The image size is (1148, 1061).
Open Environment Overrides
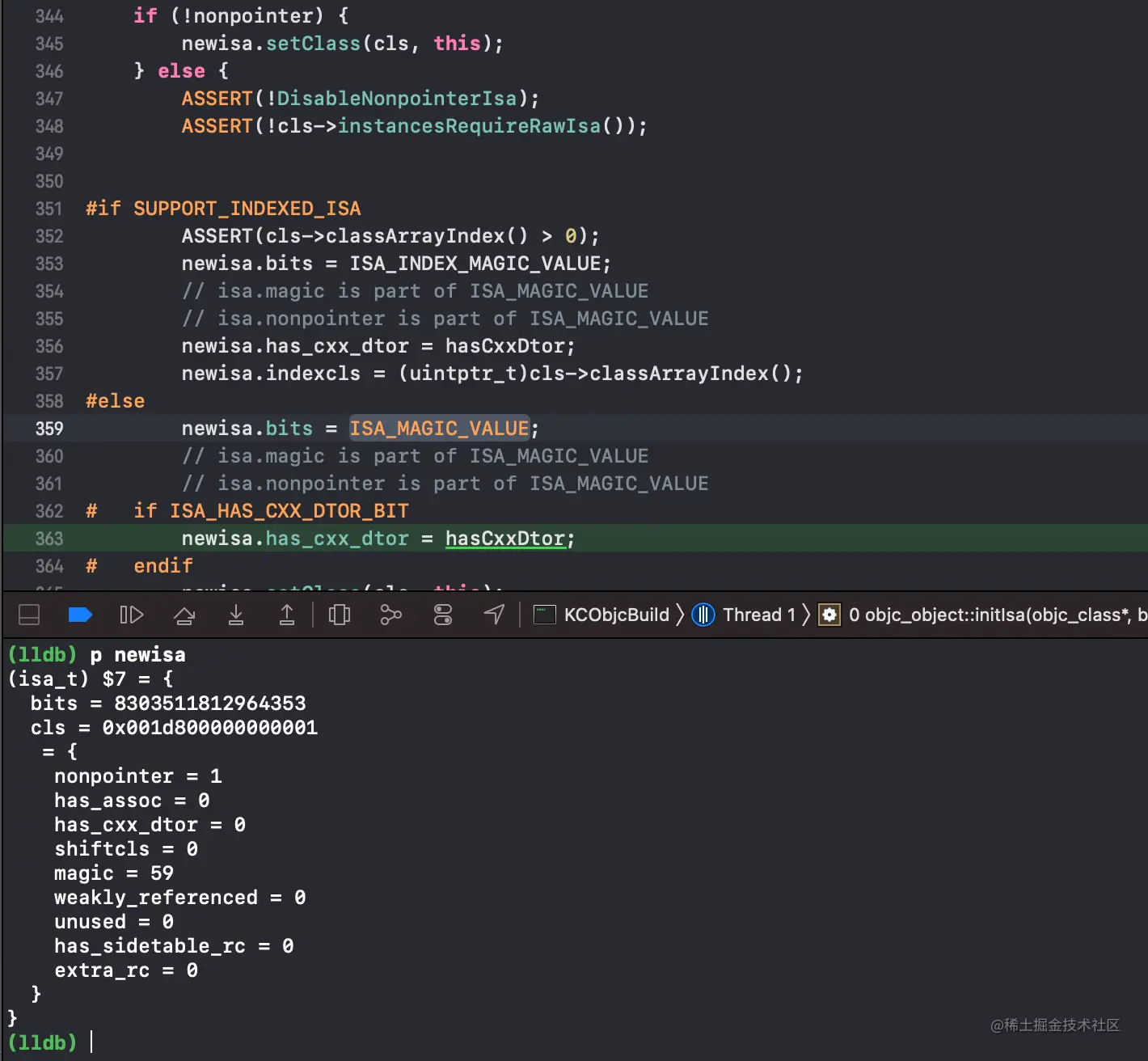[x=443, y=615]
